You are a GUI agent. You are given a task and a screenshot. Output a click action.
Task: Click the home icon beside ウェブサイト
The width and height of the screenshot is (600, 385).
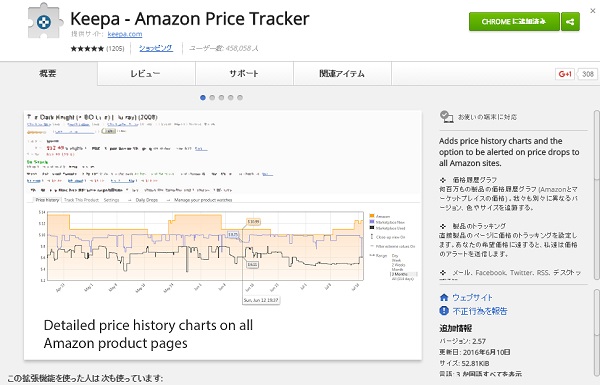coord(444,297)
